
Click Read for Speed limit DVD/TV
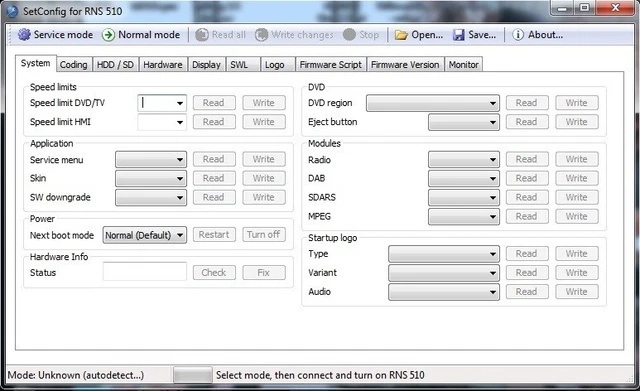[214, 103]
